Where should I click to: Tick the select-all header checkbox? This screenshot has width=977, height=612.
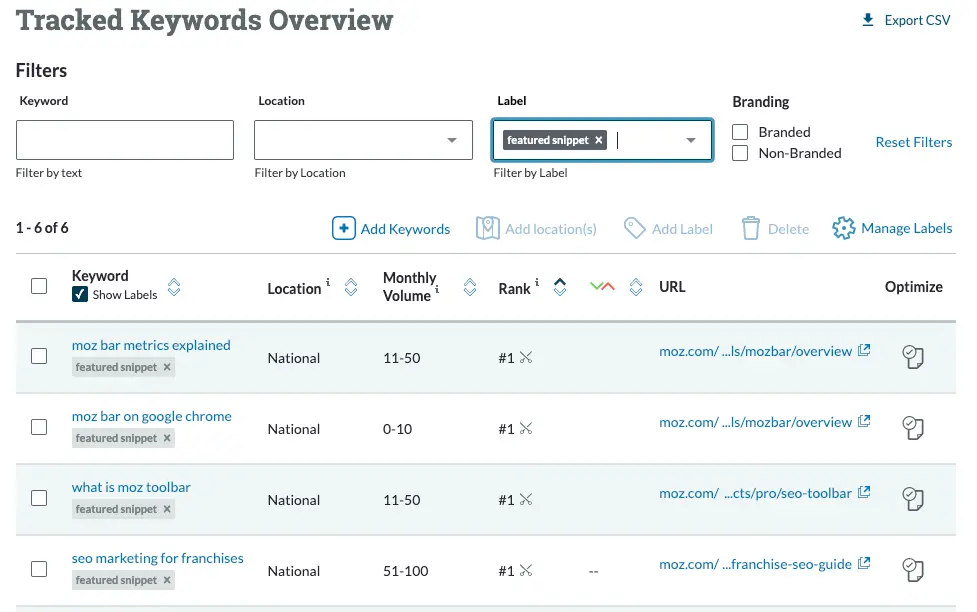point(39,286)
